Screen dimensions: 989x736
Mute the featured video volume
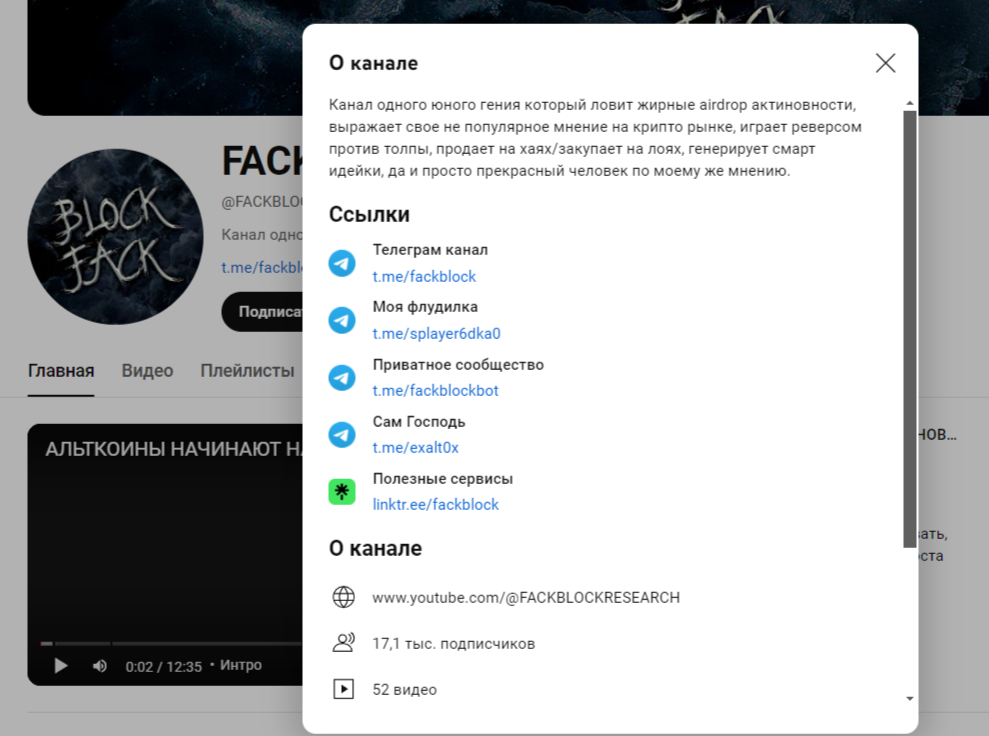(100, 666)
